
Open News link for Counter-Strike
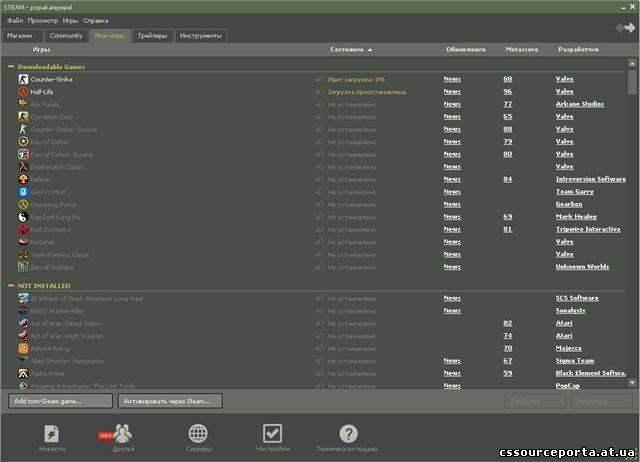[452, 79]
